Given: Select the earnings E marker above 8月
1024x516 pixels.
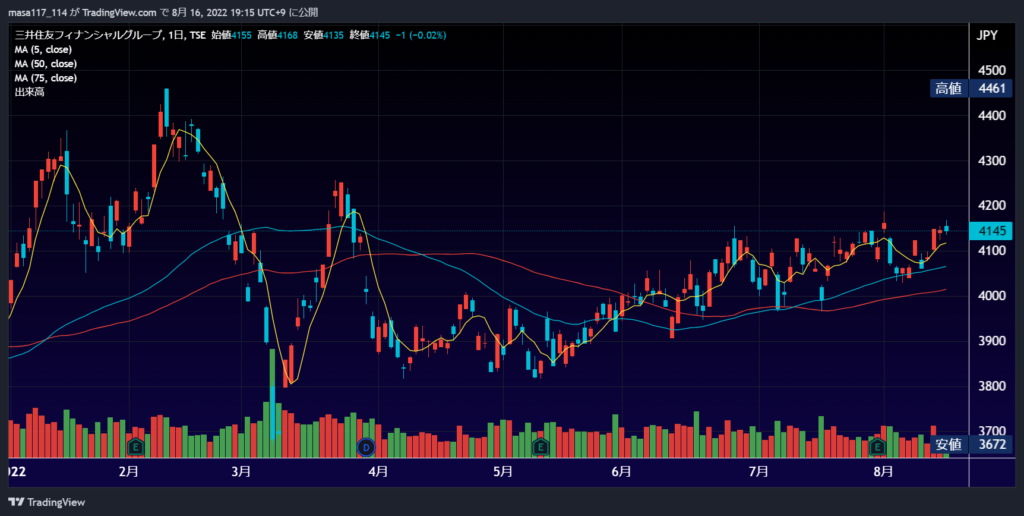Looking at the screenshot, I should point(878,447).
